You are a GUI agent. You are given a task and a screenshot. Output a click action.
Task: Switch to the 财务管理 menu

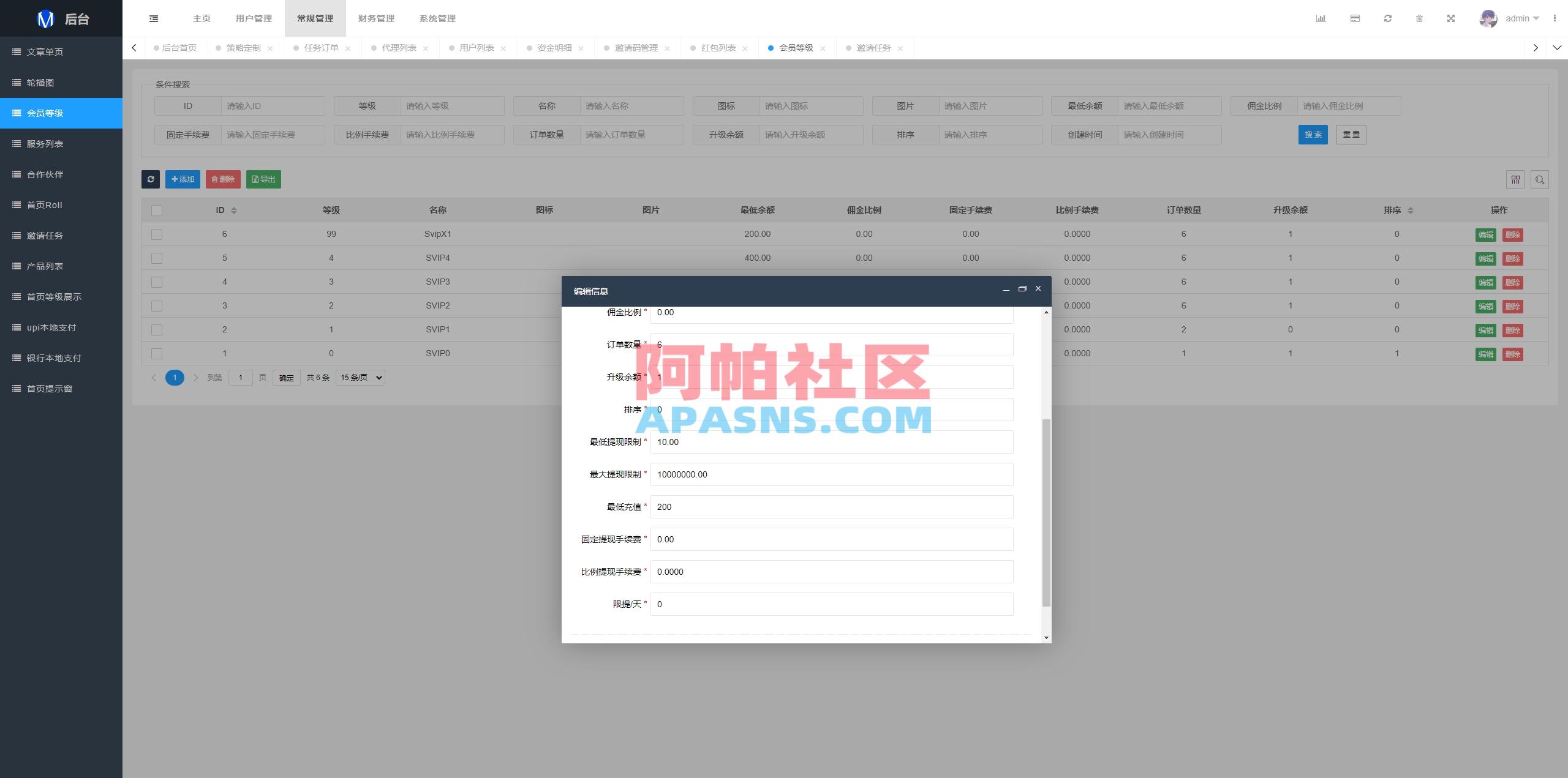375,18
